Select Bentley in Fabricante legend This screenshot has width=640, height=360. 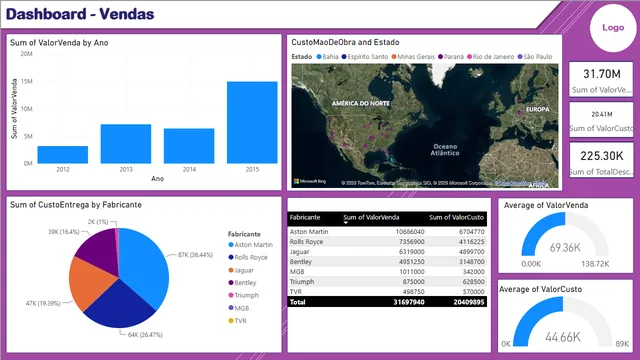tap(242, 283)
